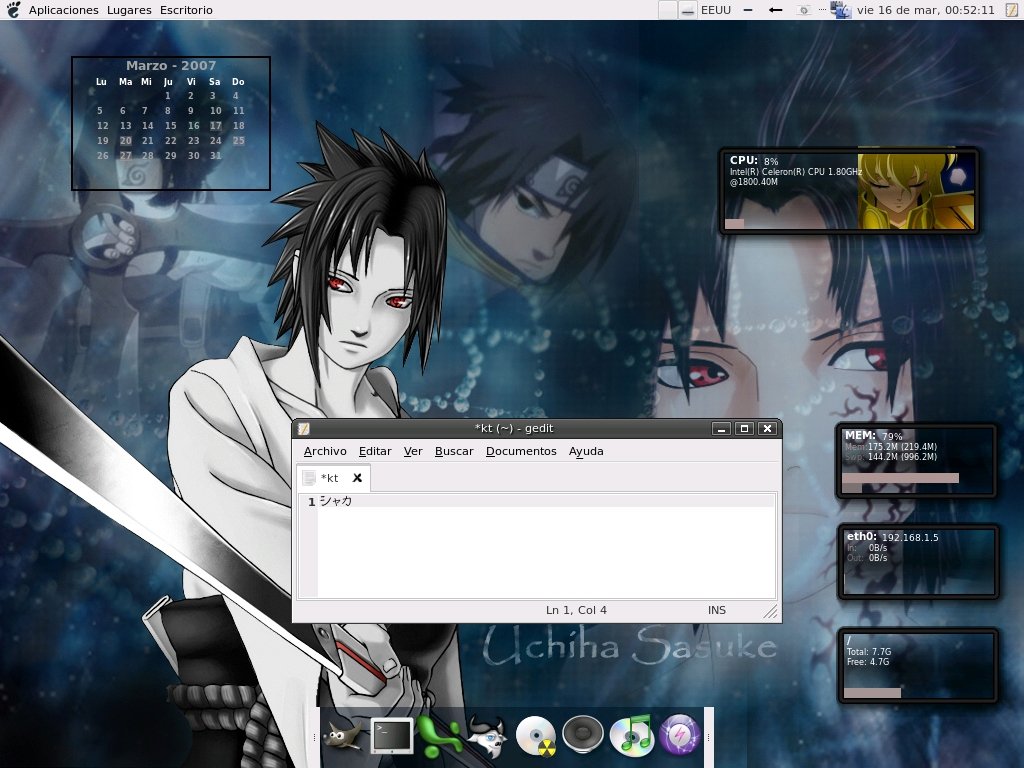This screenshot has height=768, width=1024.
Task: Click the dock's left drag handle
Action: tap(314, 738)
